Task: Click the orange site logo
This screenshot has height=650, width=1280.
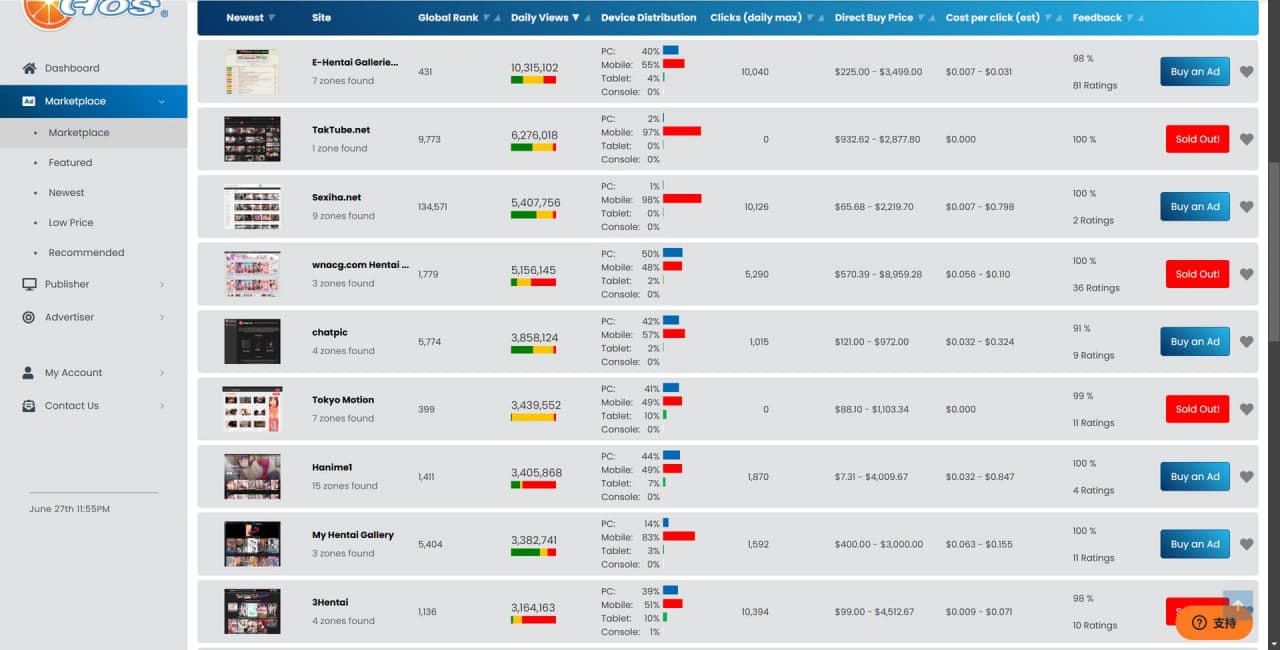Action: (x=95, y=12)
